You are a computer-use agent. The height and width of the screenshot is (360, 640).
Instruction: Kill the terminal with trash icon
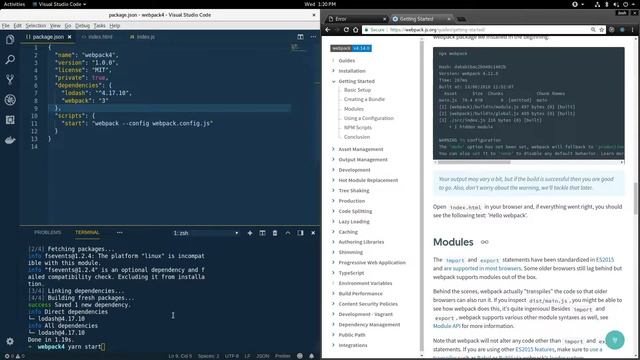(275, 233)
